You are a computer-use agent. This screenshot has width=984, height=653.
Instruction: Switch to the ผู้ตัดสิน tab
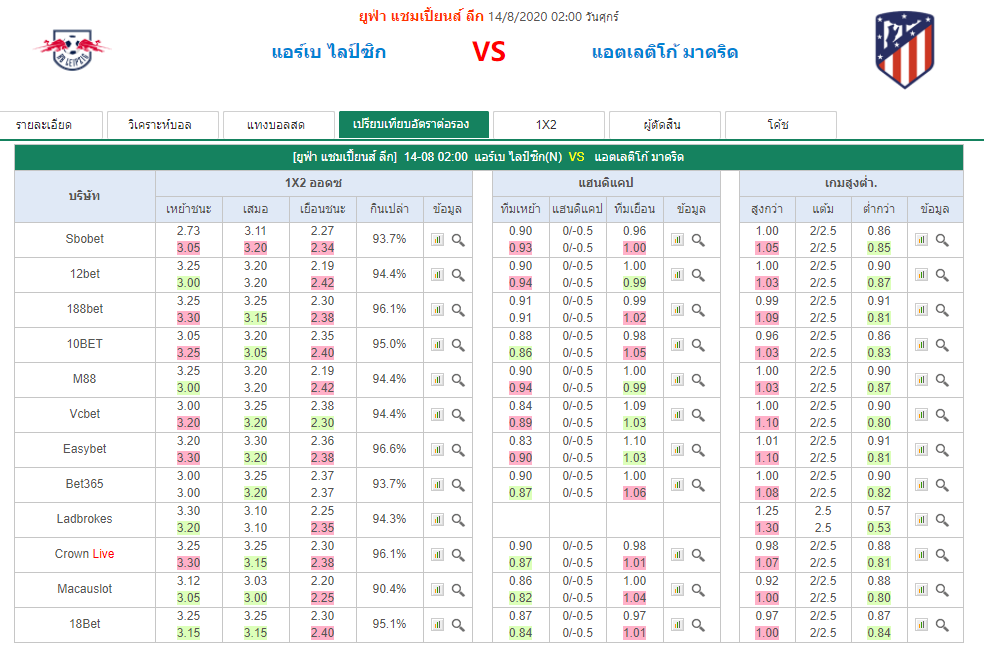(x=665, y=125)
